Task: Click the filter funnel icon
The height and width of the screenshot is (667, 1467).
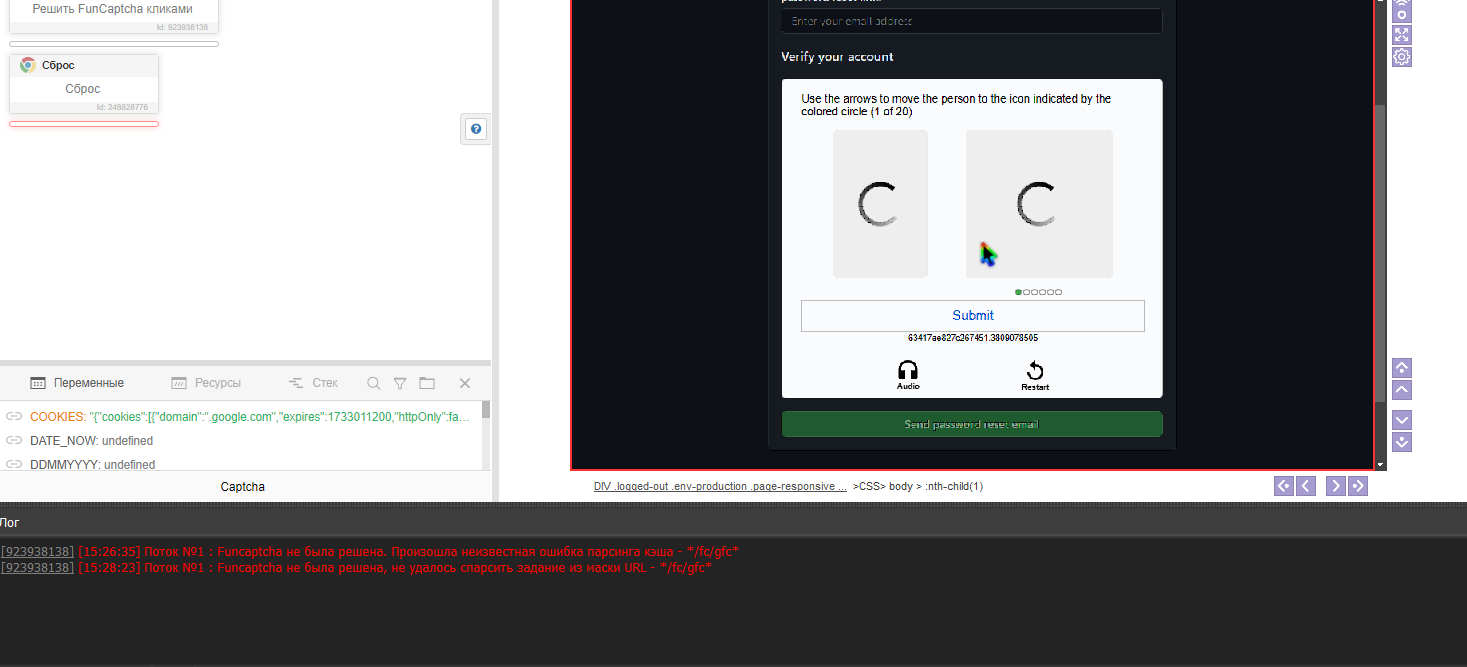Action: (x=400, y=383)
